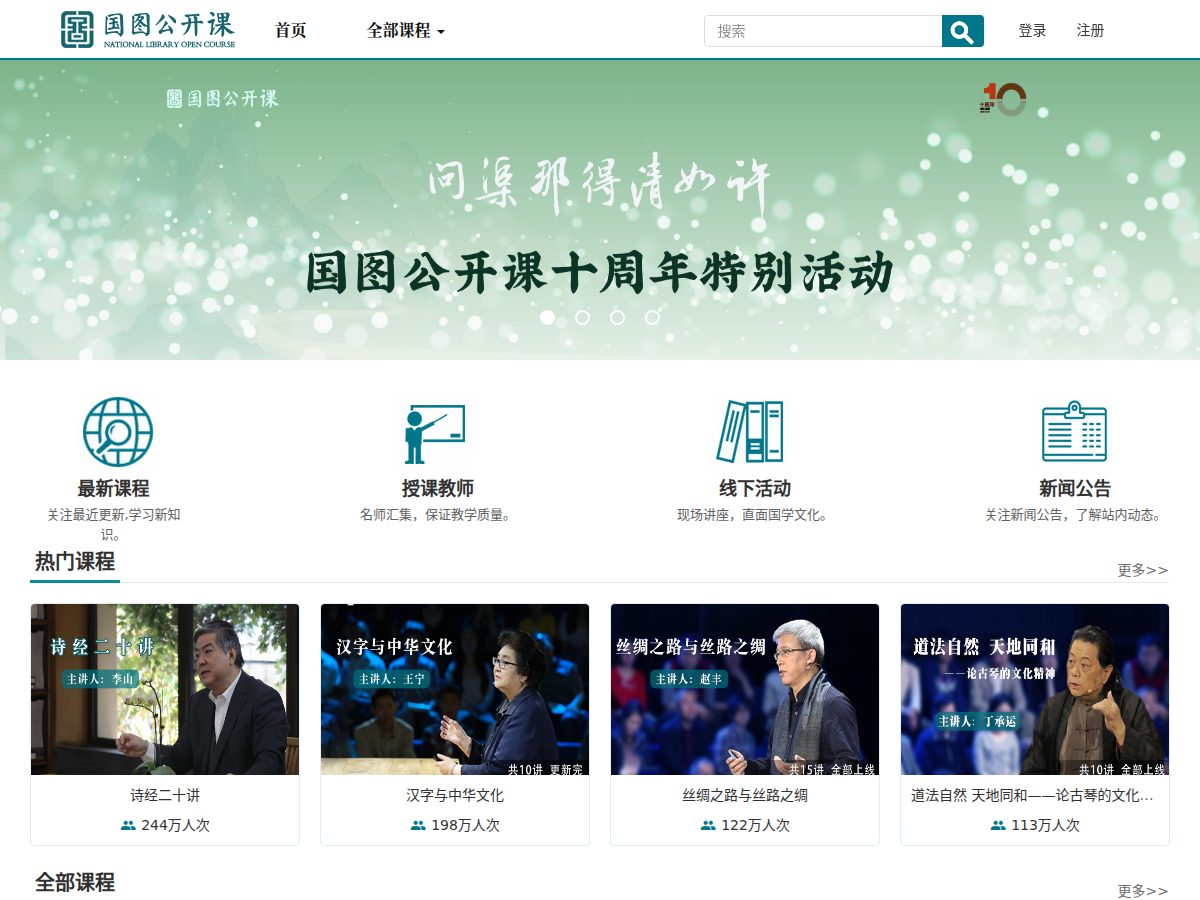Viewport: 1200px width, 900px height.
Task: Click 更多>> next to 全部课程 section
Action: pos(1142,891)
